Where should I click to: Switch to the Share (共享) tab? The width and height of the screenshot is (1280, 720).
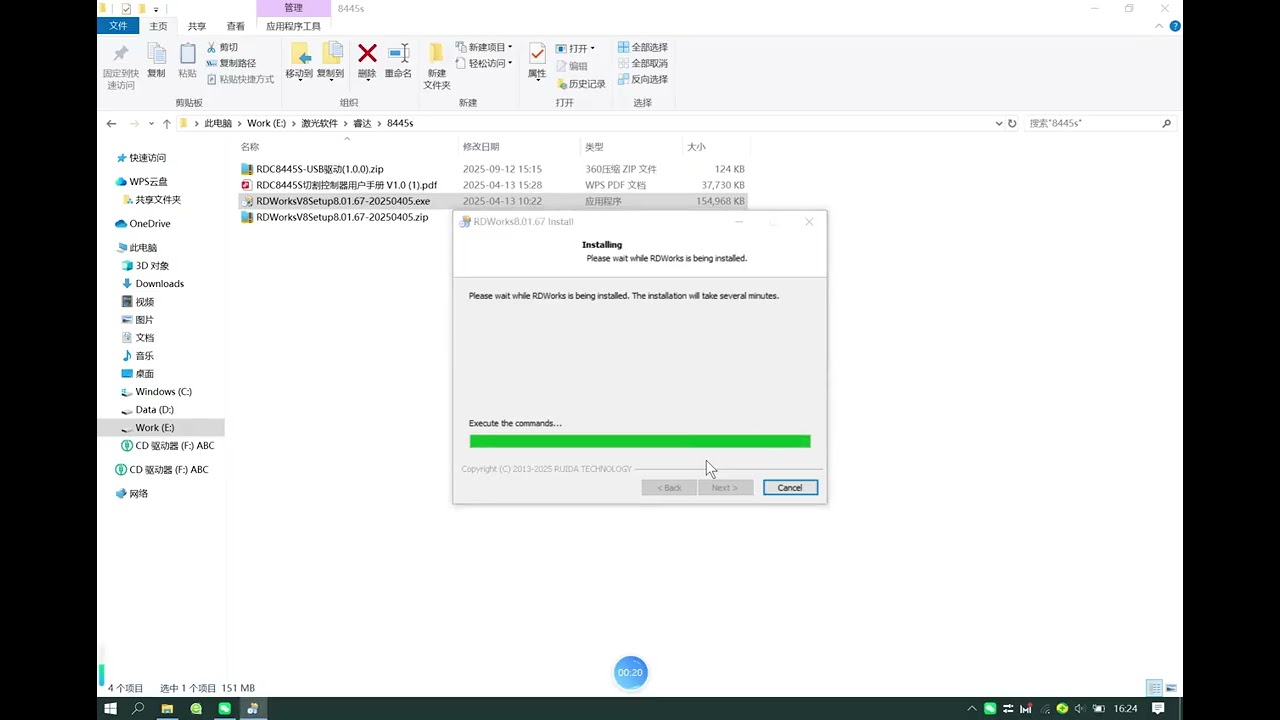point(197,26)
